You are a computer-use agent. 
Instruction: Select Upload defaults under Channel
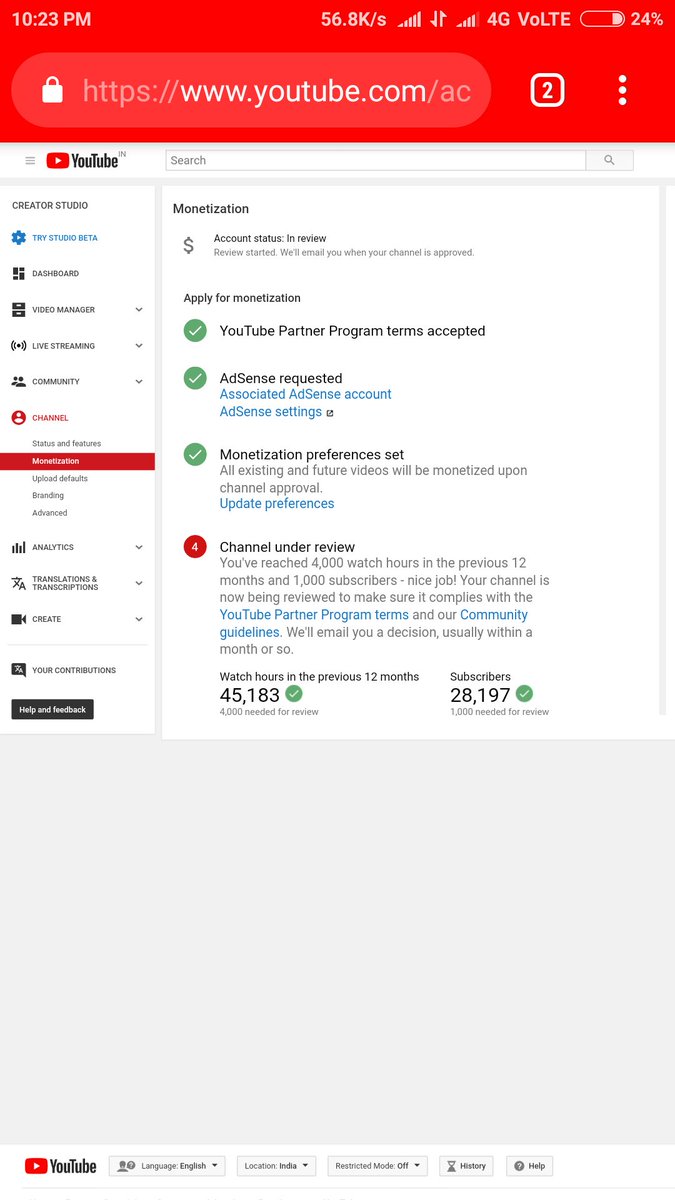(60, 479)
